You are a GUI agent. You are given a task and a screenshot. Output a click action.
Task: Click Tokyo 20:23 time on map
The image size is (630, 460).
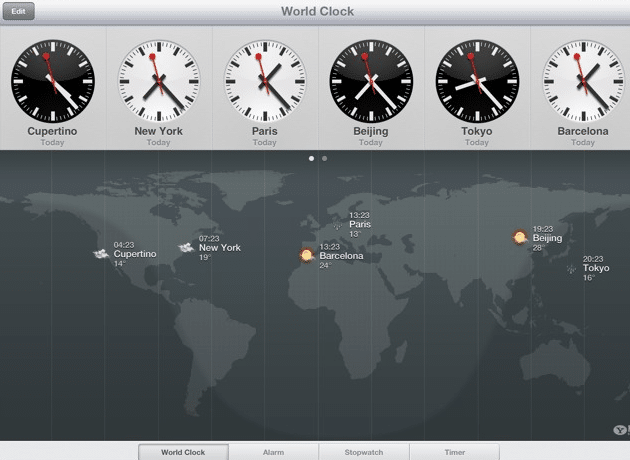pyautogui.click(x=593, y=259)
